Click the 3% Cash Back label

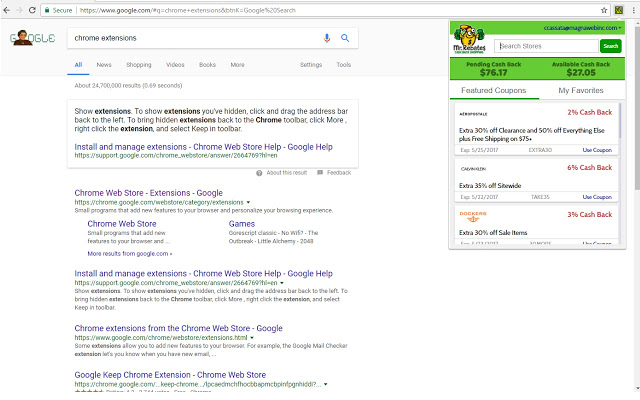tap(589, 214)
